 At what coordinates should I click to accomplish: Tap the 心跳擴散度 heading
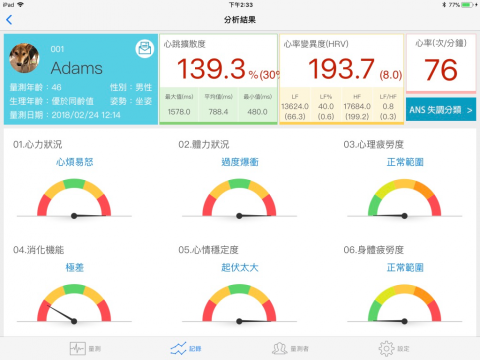tap(184, 44)
